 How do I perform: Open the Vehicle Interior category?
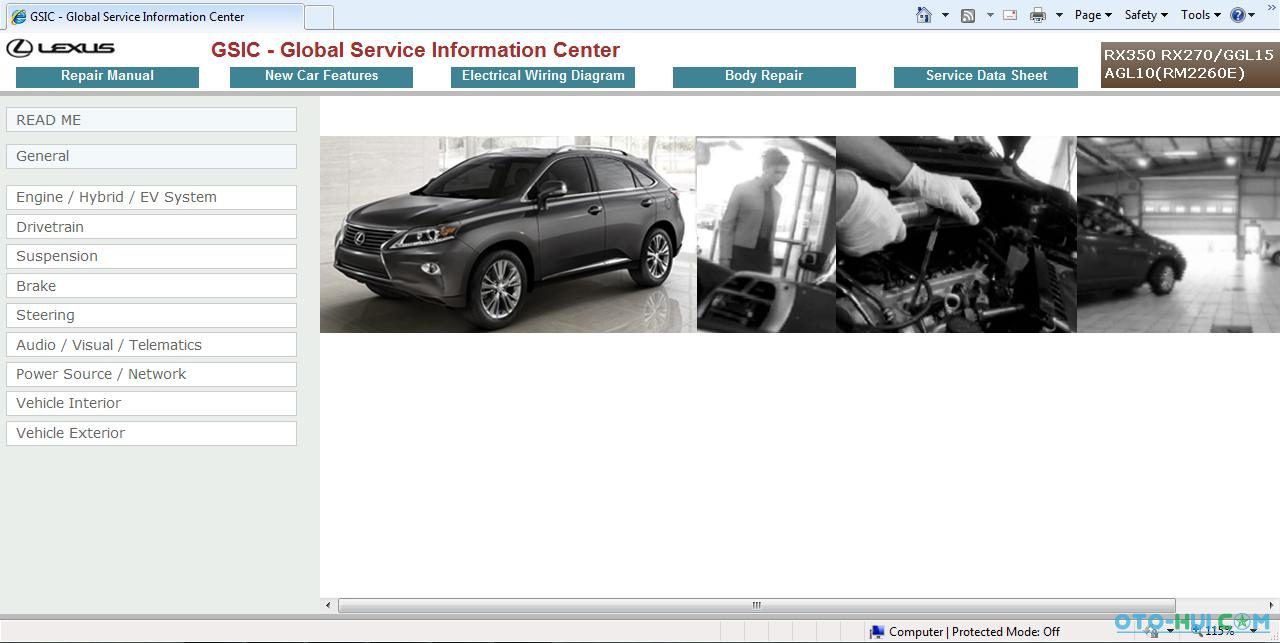click(x=151, y=403)
